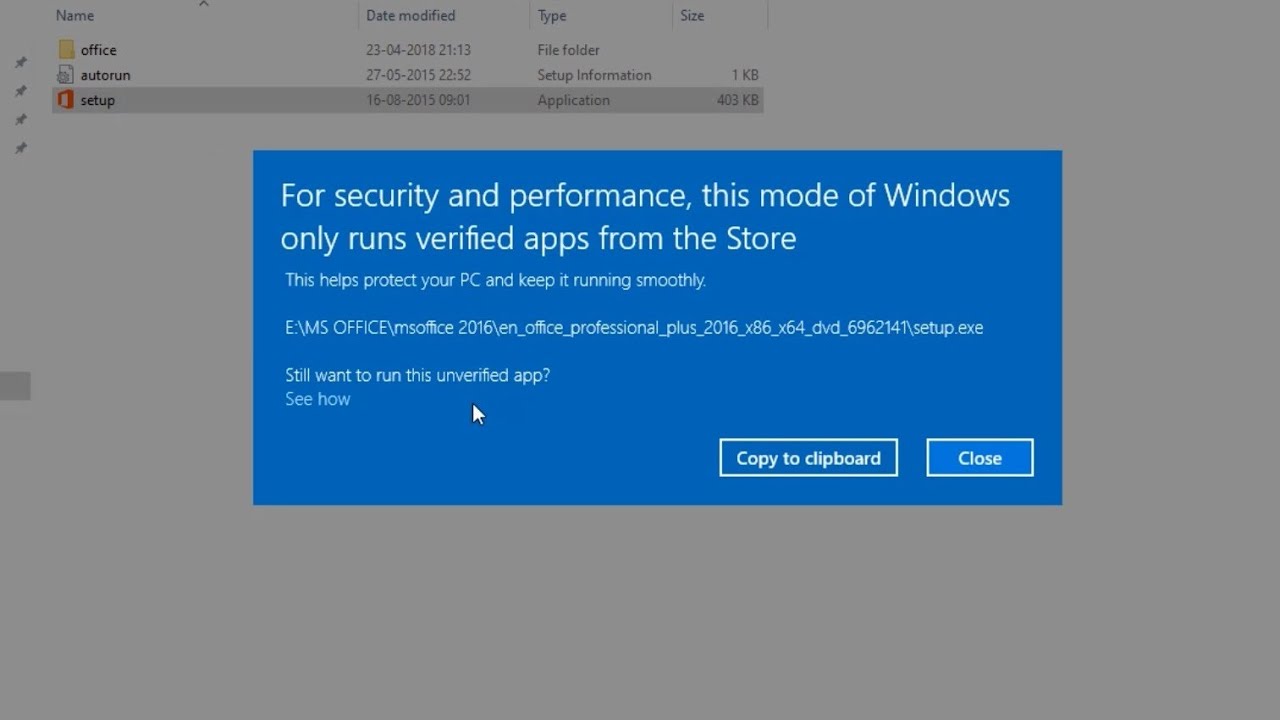Viewport: 1280px width, 720px height.
Task: Click the File folder type cell
Action: click(x=569, y=50)
